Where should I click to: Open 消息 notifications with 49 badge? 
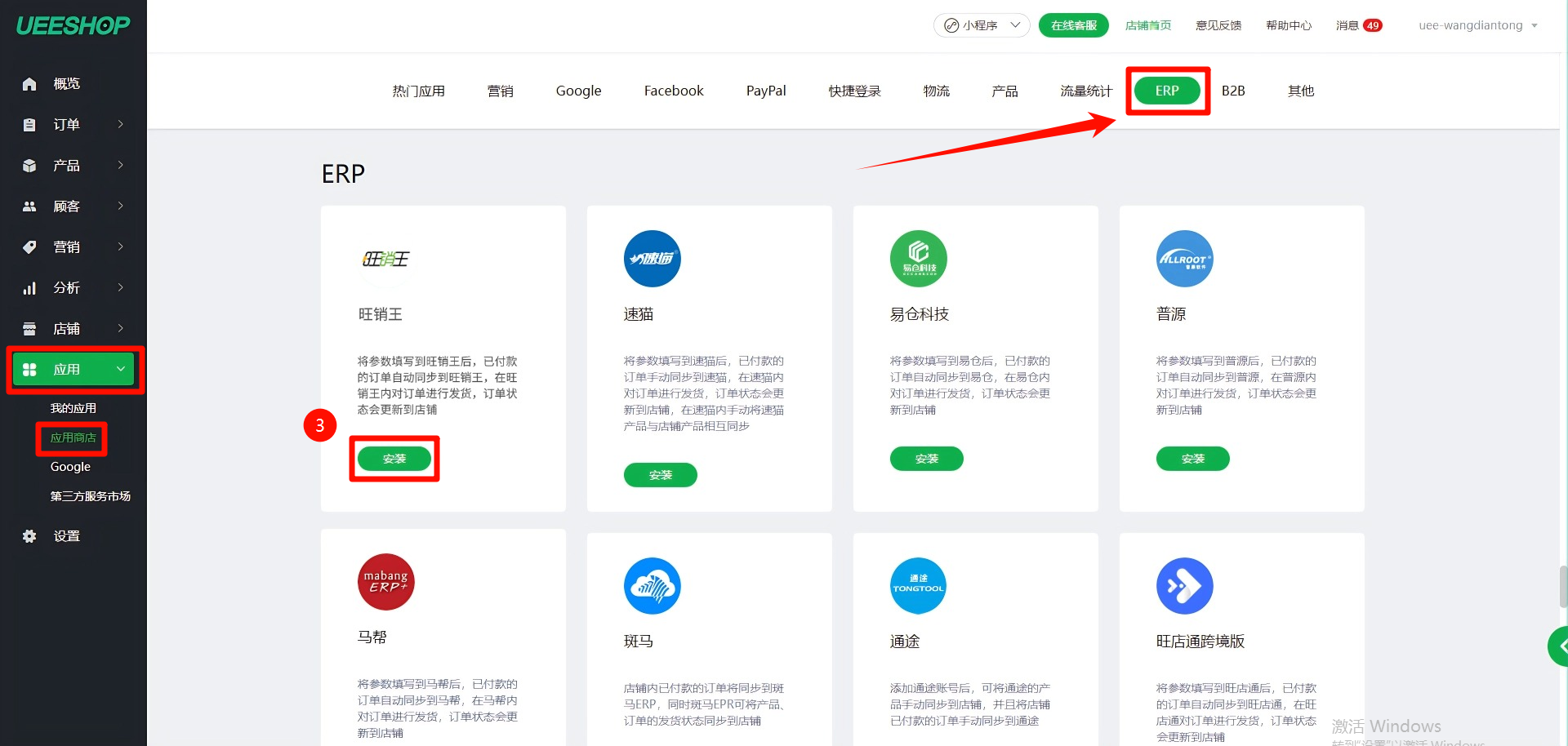coord(1359,25)
